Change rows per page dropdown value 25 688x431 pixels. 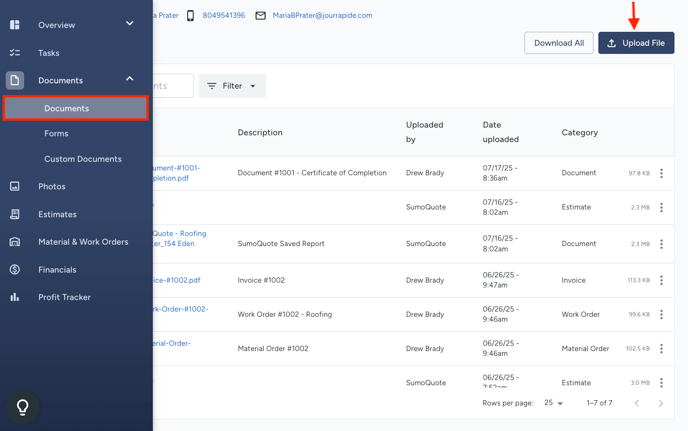[553, 403]
